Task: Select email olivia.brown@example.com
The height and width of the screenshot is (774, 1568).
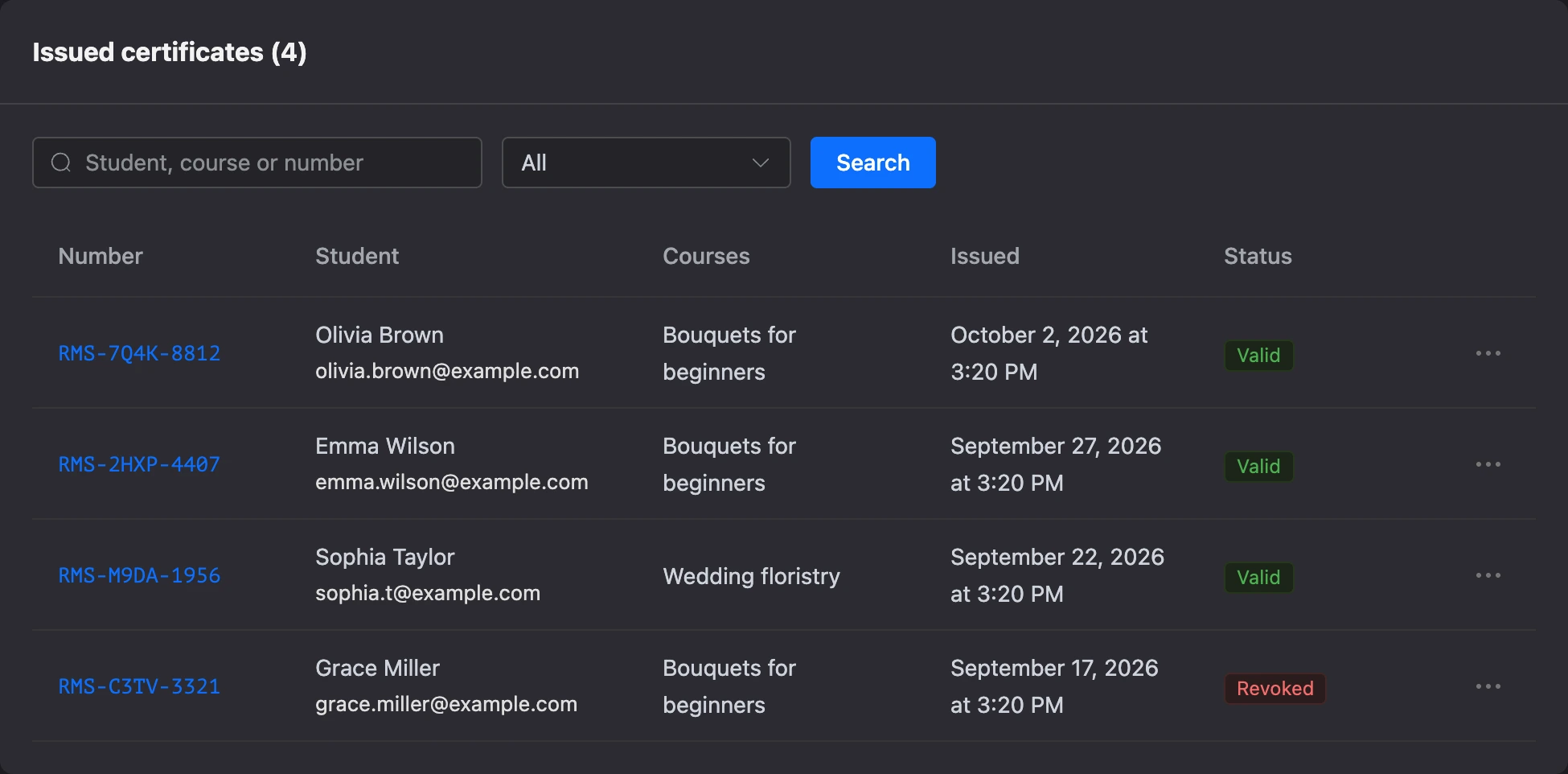Action: (x=447, y=371)
